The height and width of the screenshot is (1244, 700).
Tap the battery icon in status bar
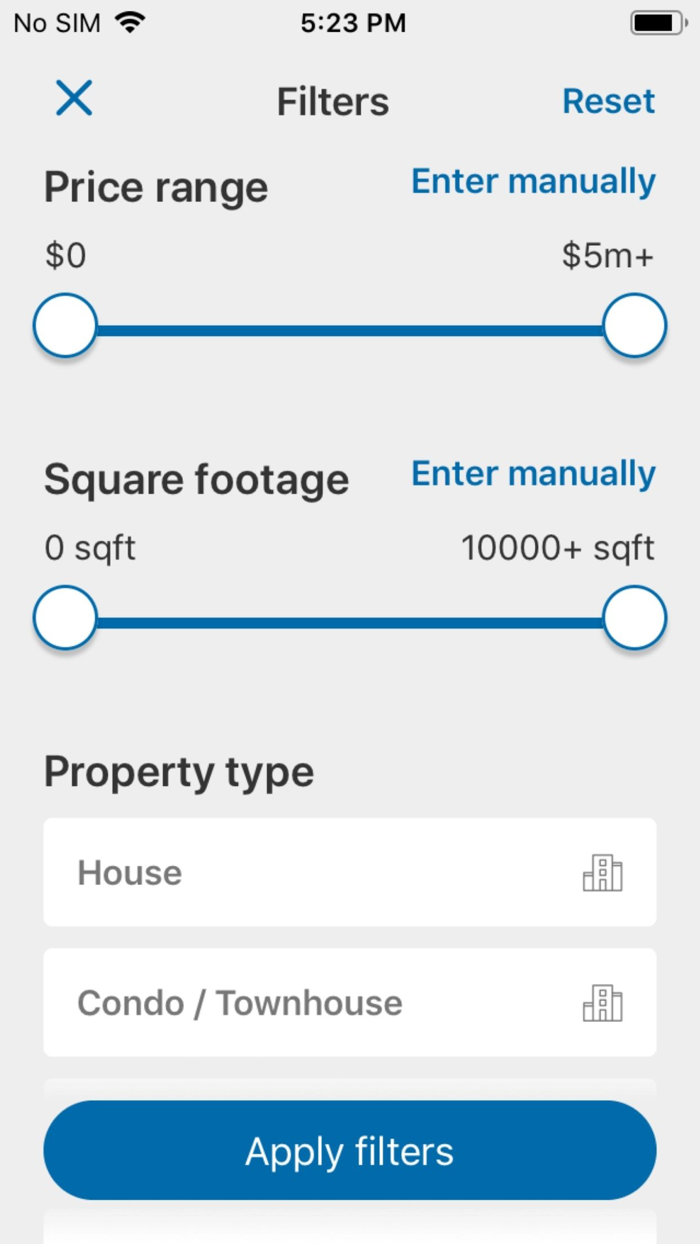click(657, 23)
